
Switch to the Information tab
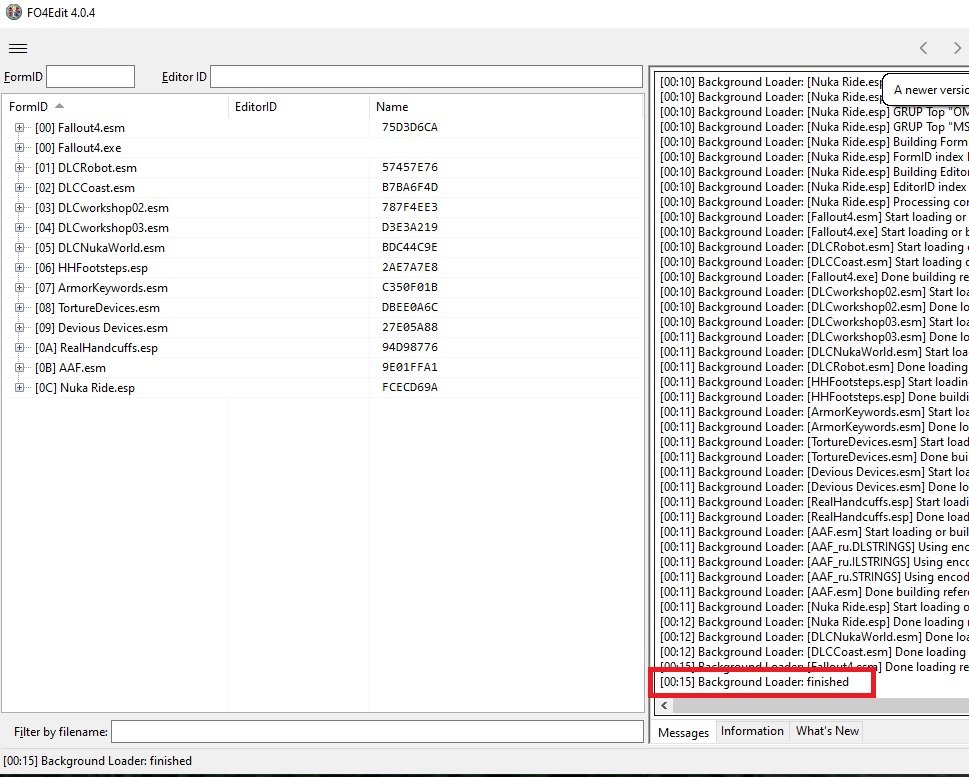[752, 731]
